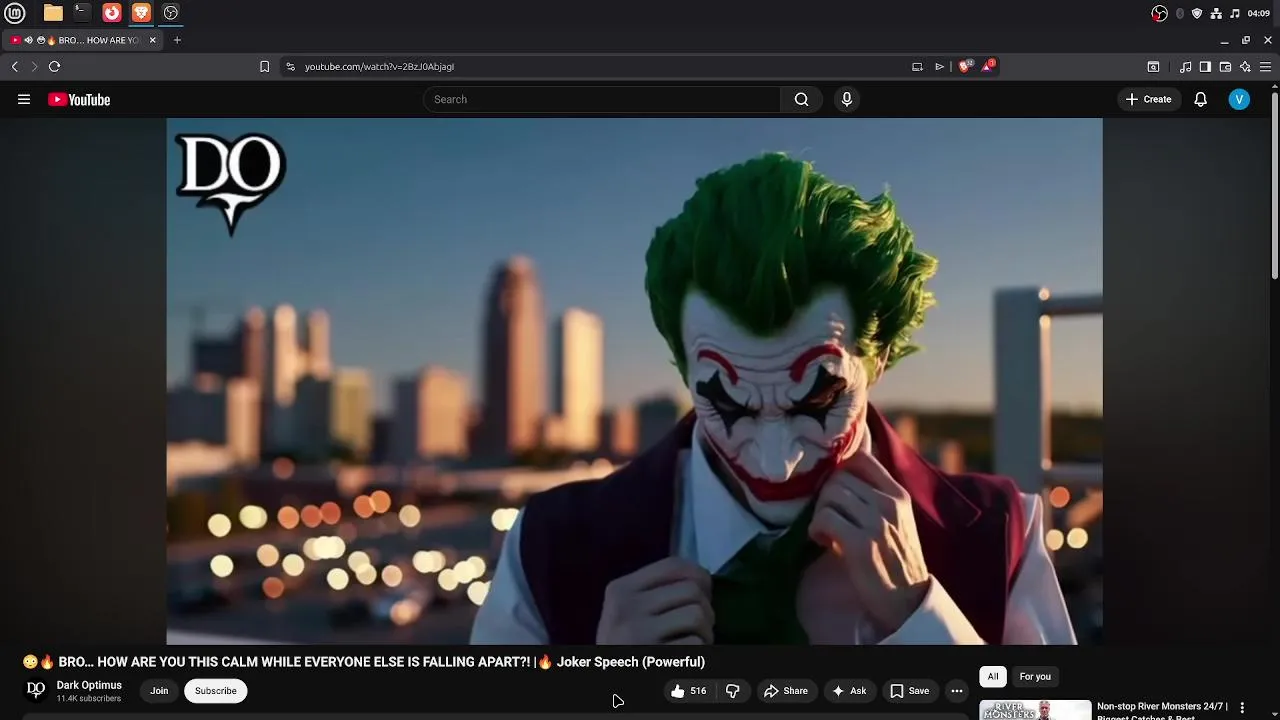
Task: Share the video
Action: click(x=786, y=691)
